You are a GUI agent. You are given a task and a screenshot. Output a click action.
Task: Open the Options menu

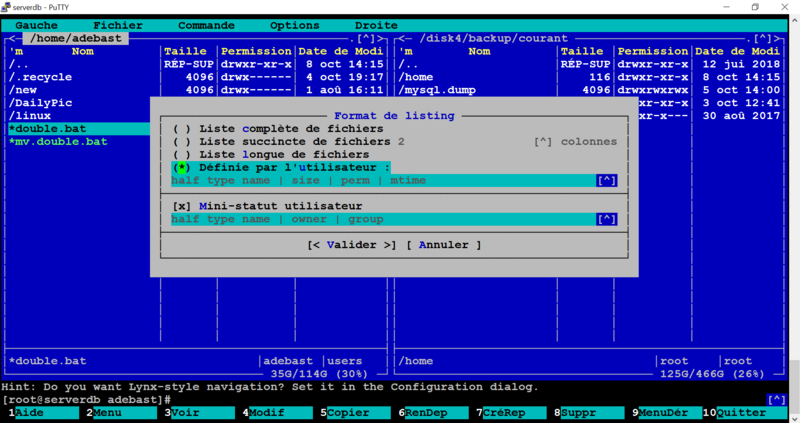coord(294,26)
